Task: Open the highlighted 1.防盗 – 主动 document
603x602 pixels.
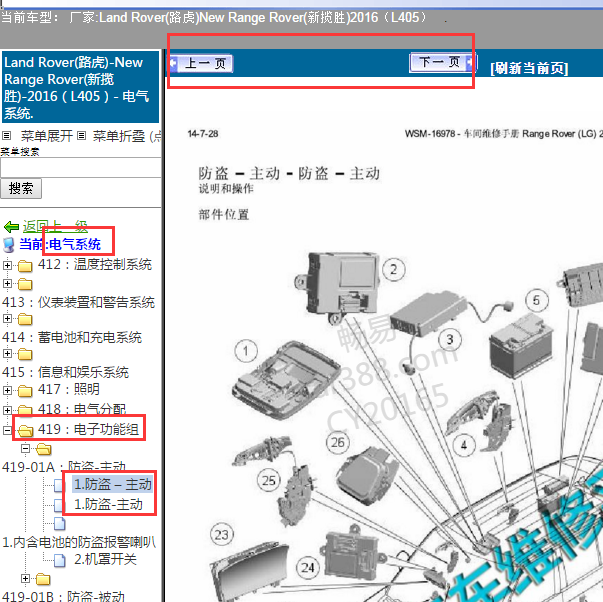Action: 113,484
